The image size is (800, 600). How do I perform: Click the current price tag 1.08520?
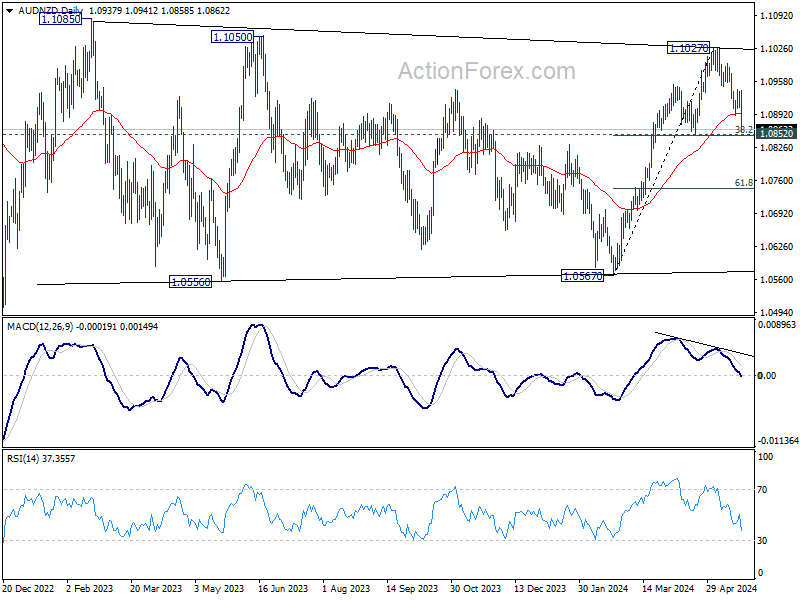click(777, 134)
